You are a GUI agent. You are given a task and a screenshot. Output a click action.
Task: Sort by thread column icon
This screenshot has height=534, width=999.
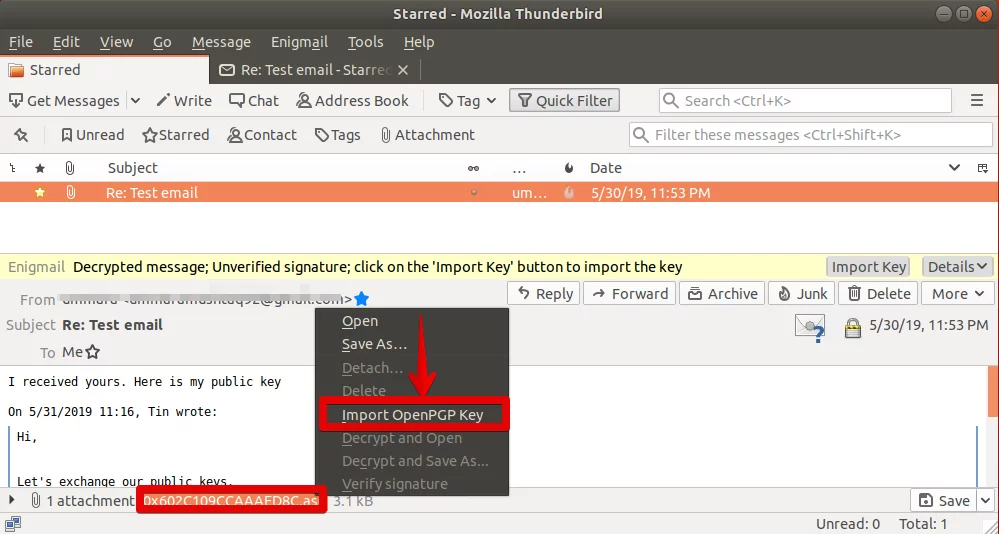point(13,168)
